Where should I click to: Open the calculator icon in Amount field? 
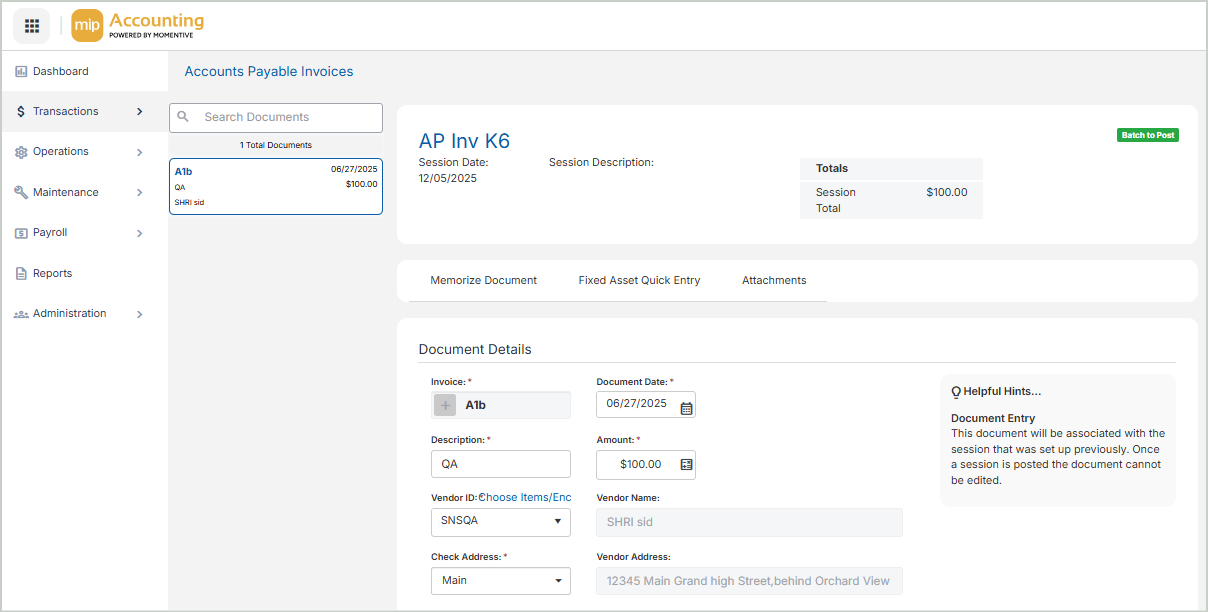(x=686, y=465)
